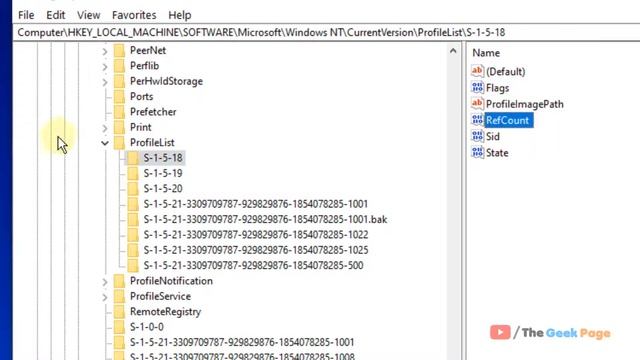This screenshot has height=360, width=640.
Task: Open the View menu
Action: [x=89, y=15]
